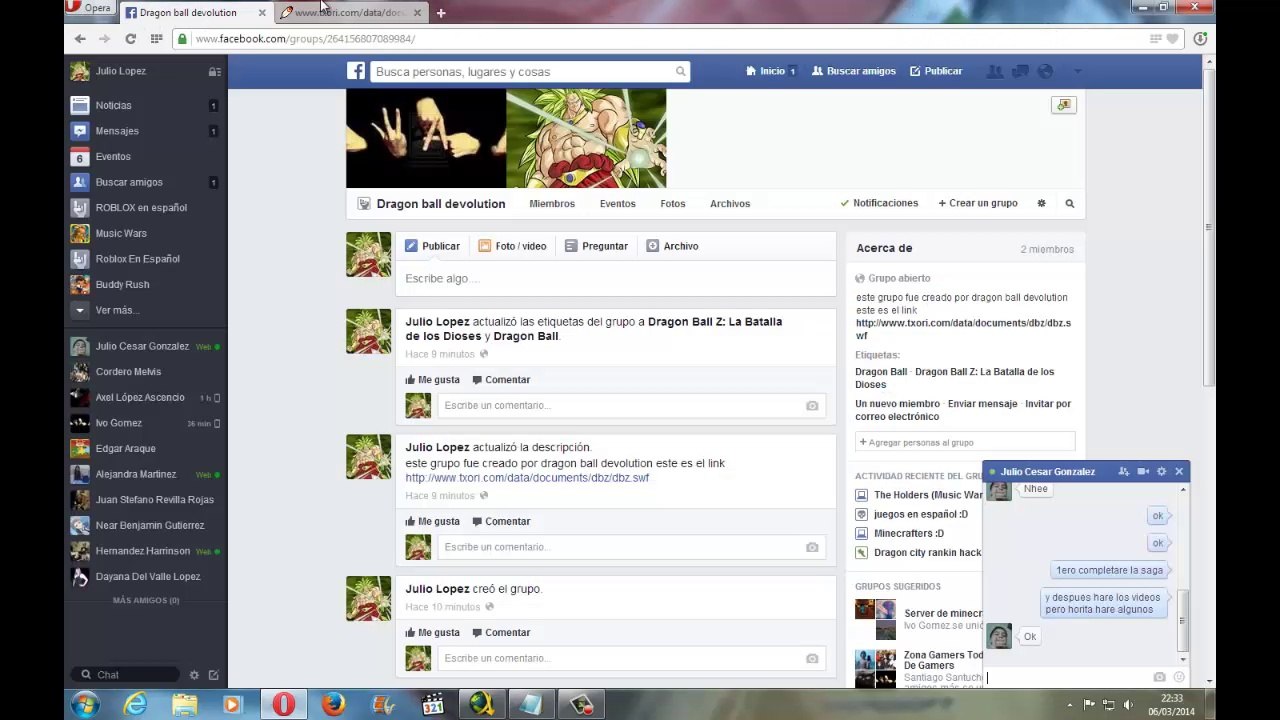Select 'Foto / video' composer option
Image resolution: width=1280 pixels, height=720 pixels.
point(512,246)
